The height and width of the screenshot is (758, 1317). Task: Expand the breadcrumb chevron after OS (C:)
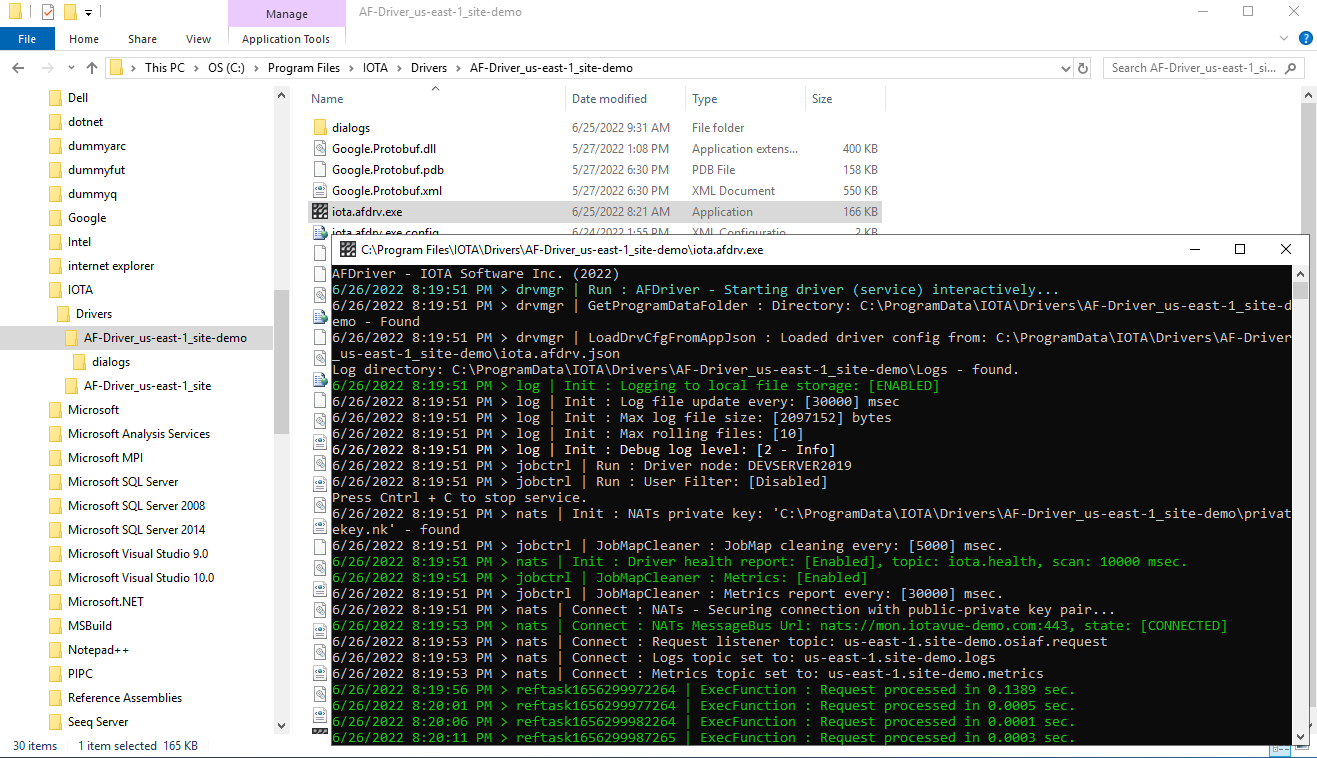[x=257, y=68]
